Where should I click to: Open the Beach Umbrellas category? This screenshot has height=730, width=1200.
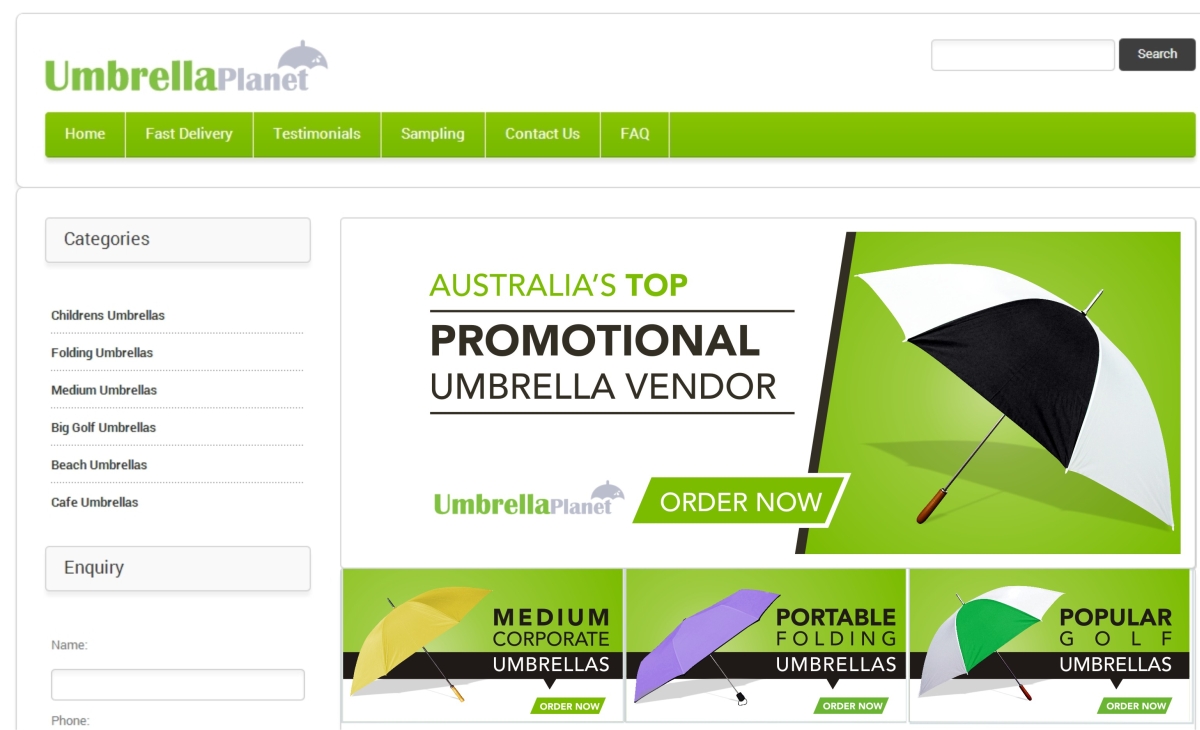(x=99, y=465)
